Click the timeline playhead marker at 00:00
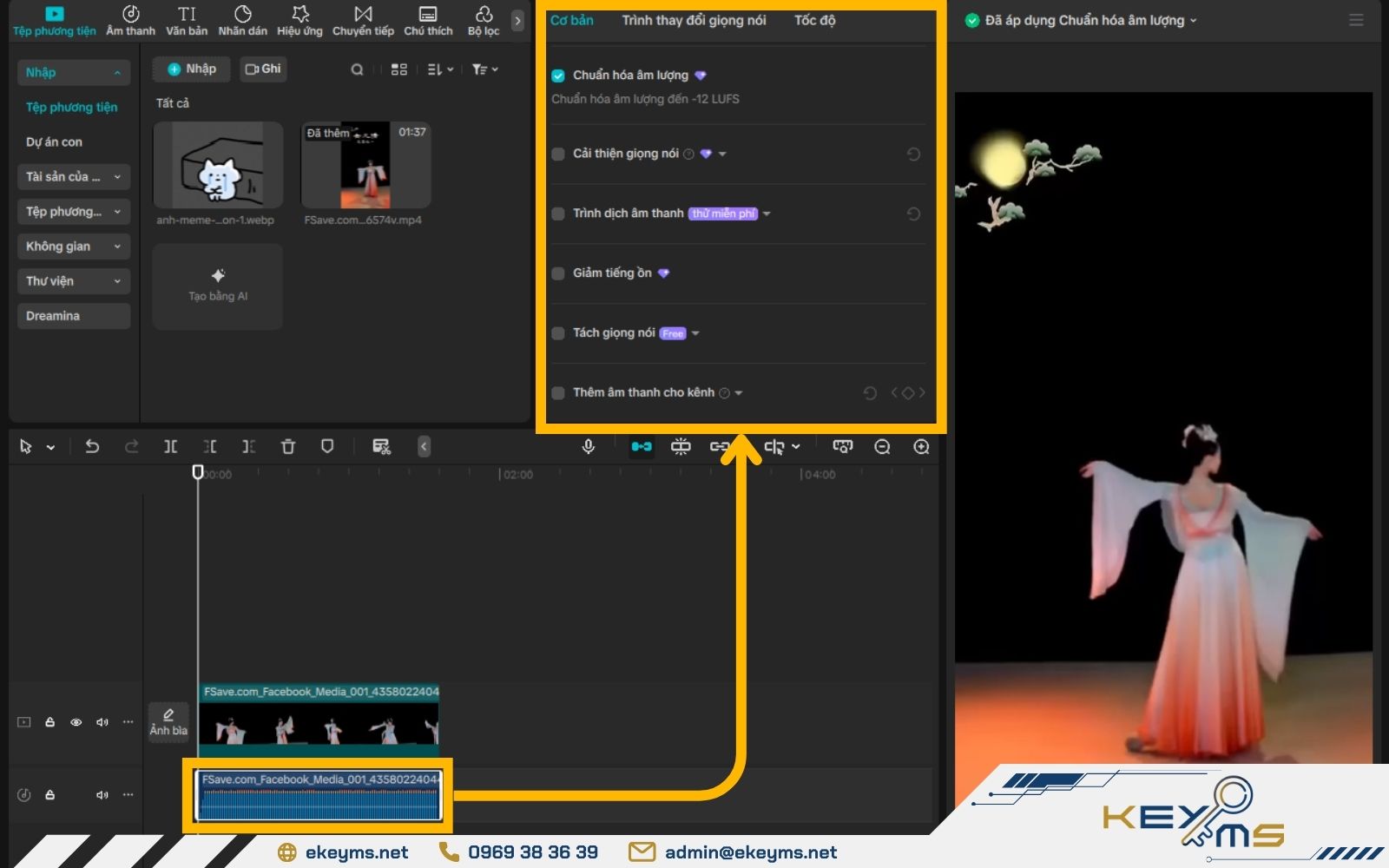Screen dimensions: 1389x868 point(198,472)
